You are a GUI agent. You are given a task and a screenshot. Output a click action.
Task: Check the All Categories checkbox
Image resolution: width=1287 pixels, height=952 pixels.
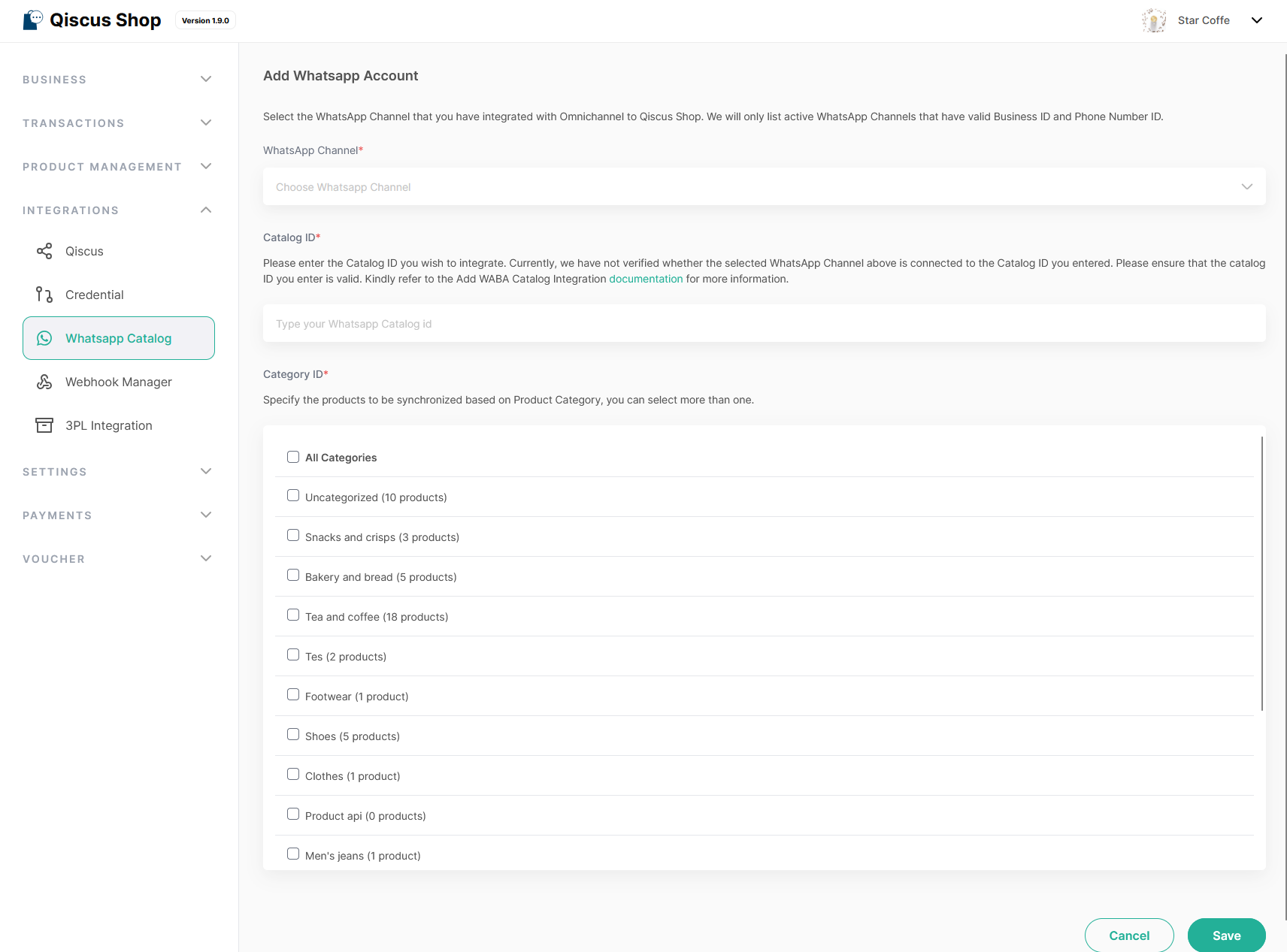tap(293, 457)
